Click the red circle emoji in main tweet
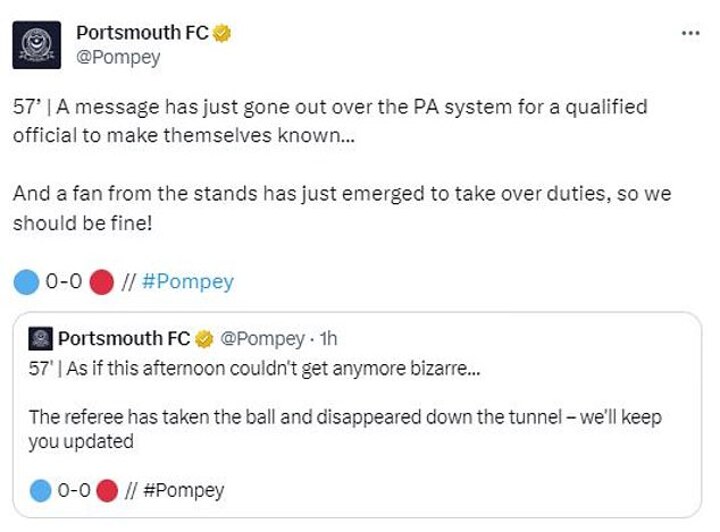Image resolution: width=720 pixels, height=532 pixels. [101, 282]
